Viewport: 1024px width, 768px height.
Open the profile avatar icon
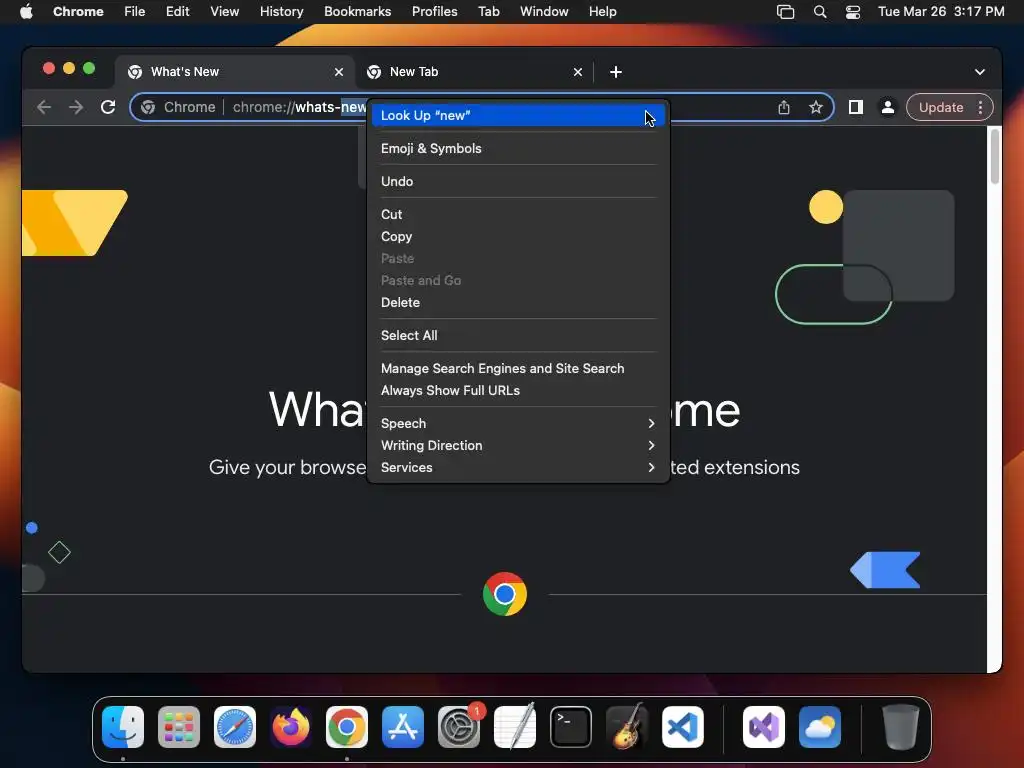[888, 107]
